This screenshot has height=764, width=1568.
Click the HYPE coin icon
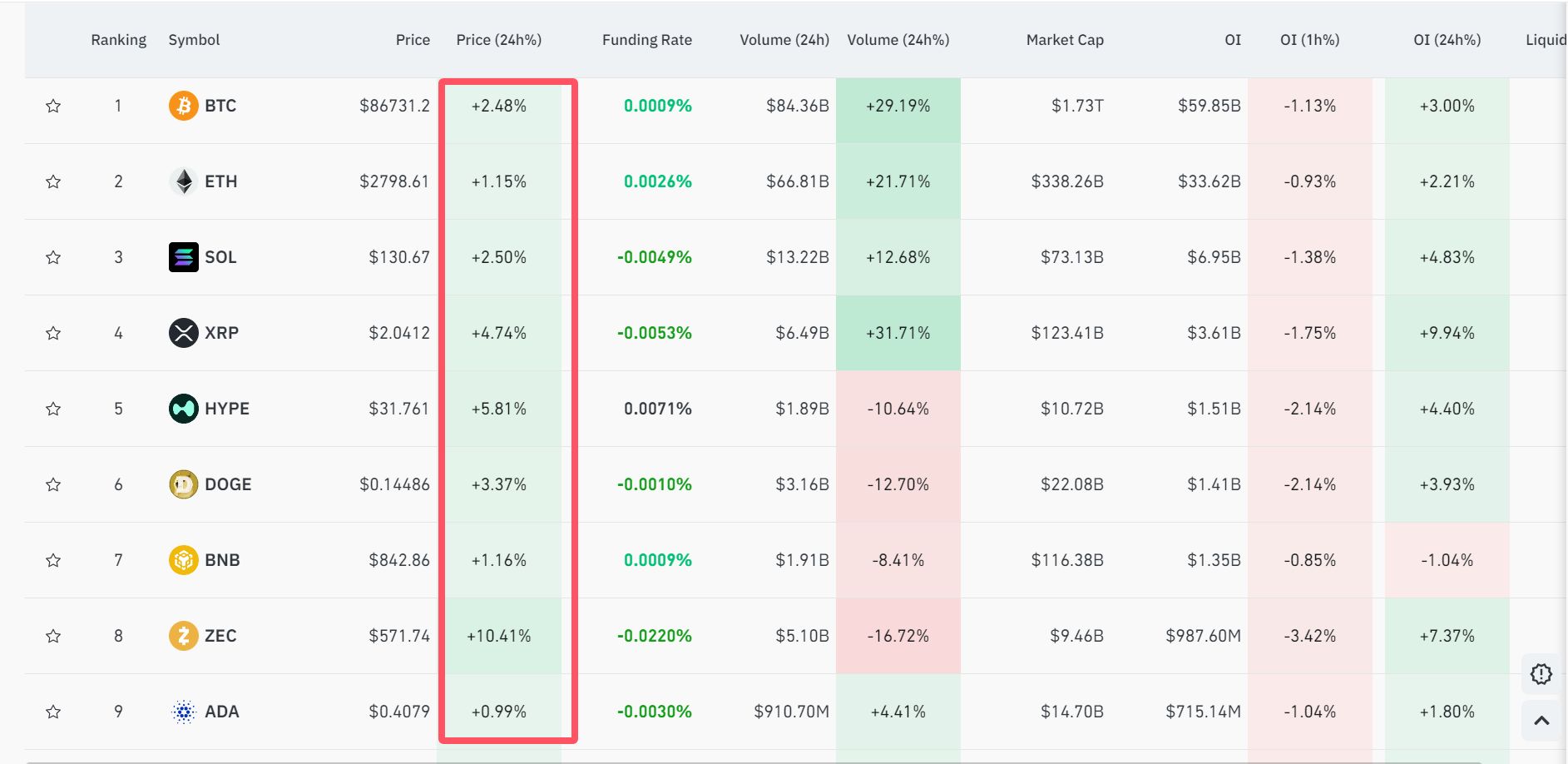pyautogui.click(x=183, y=409)
